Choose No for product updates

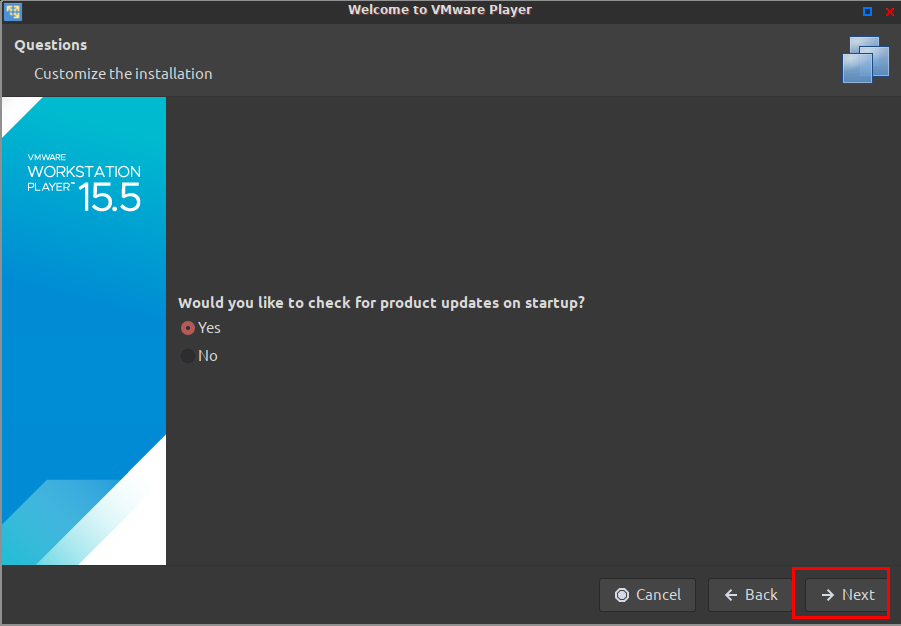pyautogui.click(x=188, y=356)
